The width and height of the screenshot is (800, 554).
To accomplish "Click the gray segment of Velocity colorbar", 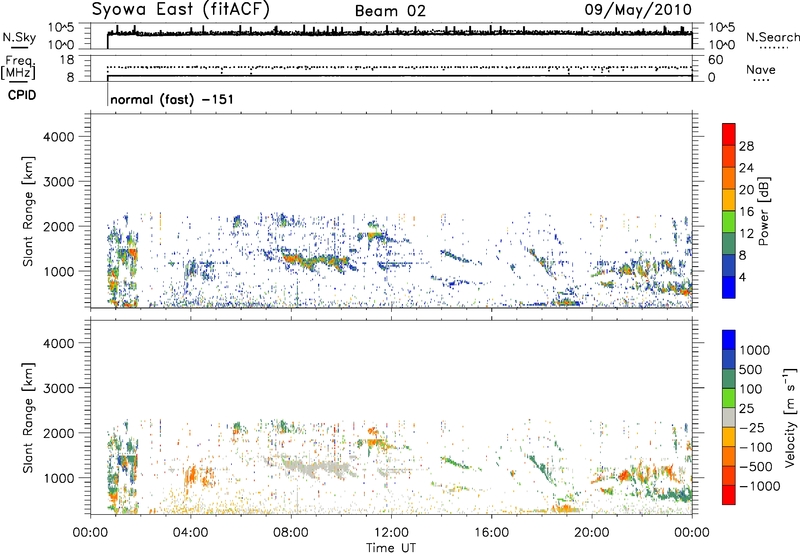I will [x=729, y=418].
